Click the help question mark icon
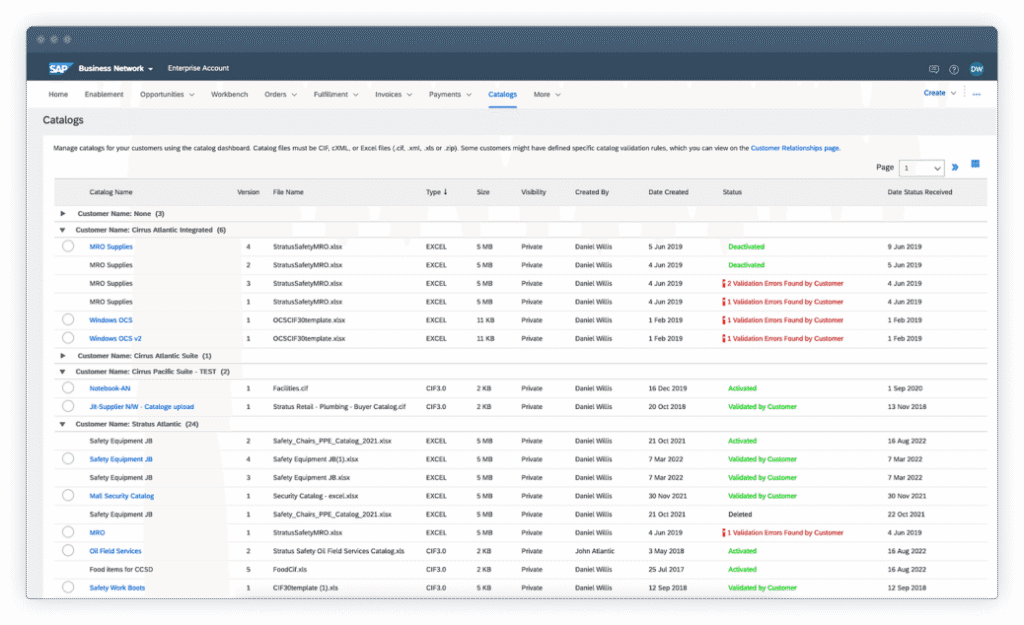The image size is (1024, 625). (x=954, y=69)
